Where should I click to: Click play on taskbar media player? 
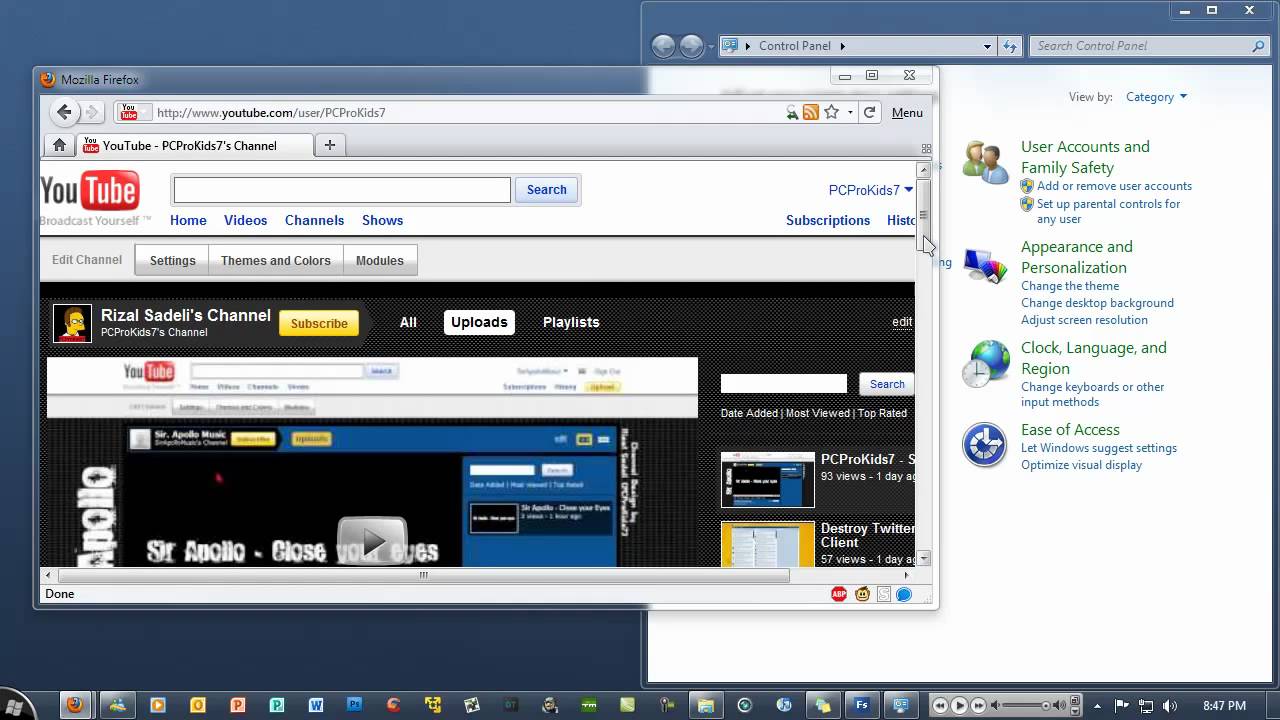point(959,705)
